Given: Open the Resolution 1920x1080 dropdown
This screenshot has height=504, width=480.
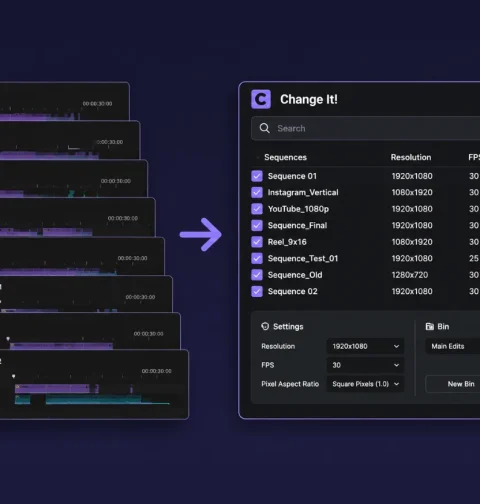Looking at the screenshot, I should (x=365, y=346).
